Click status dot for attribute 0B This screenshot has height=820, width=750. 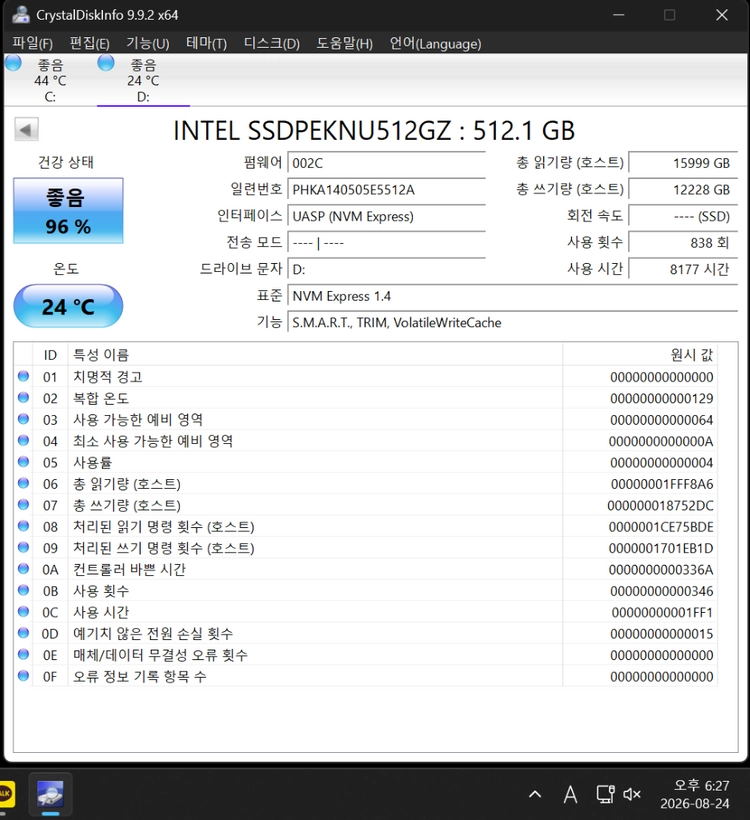23,590
